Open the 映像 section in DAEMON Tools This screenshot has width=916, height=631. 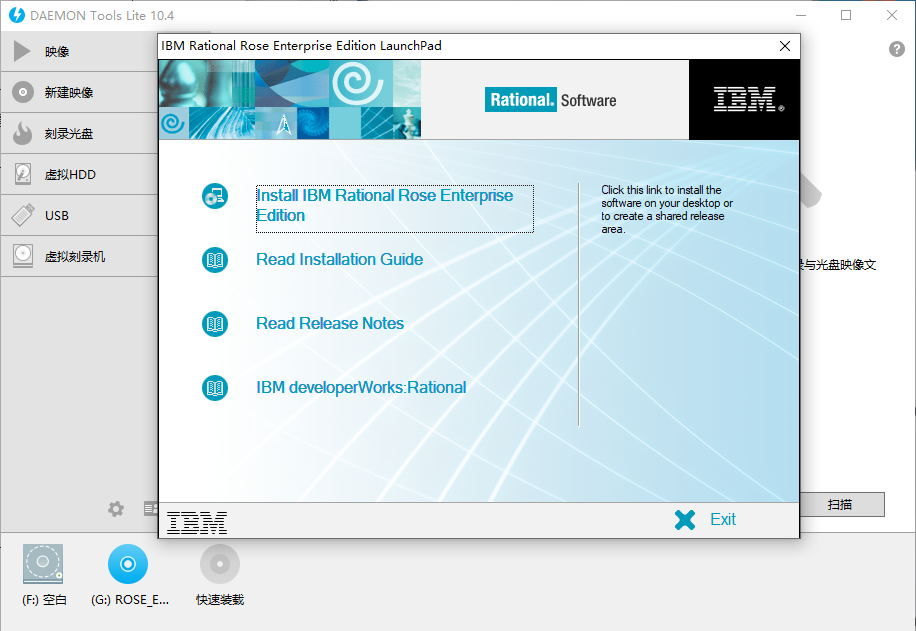[79, 51]
